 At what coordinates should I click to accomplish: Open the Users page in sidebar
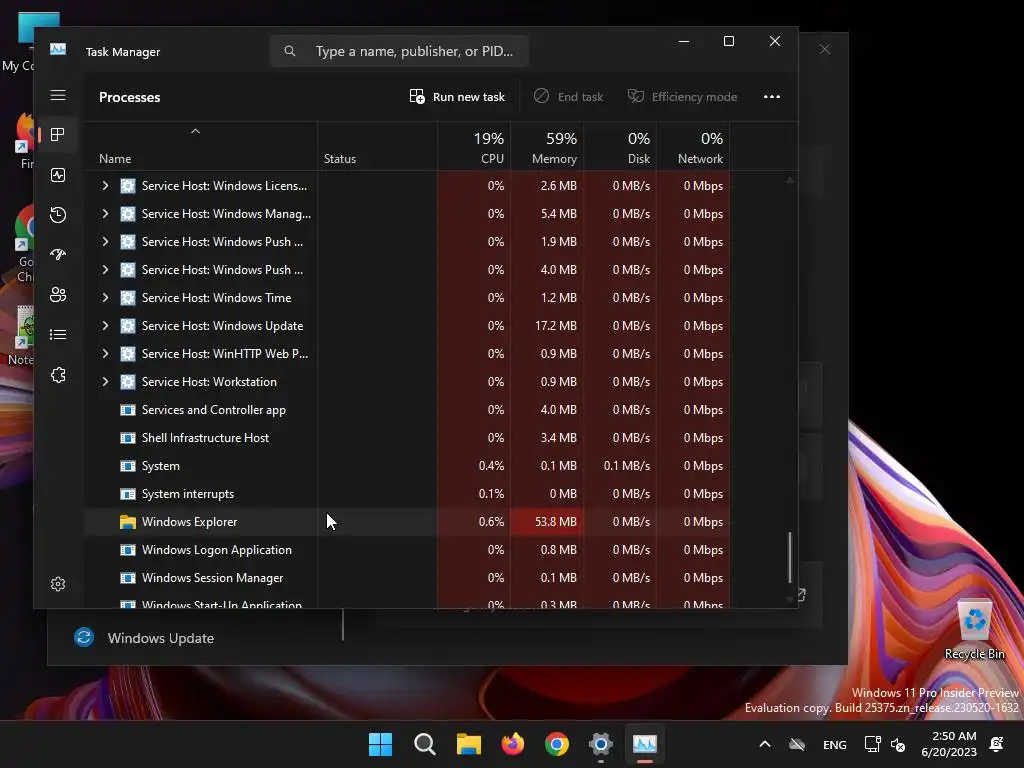tap(58, 295)
